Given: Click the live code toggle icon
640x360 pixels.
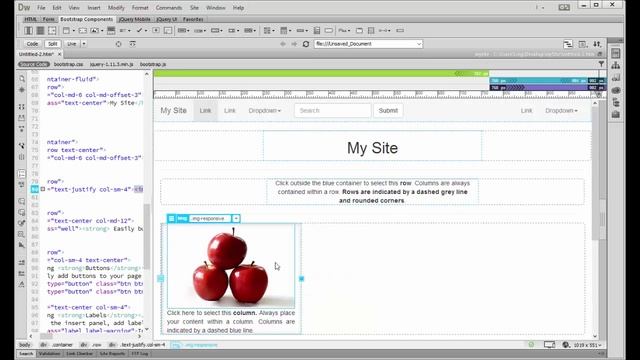Looking at the screenshot, I should click(132, 44).
